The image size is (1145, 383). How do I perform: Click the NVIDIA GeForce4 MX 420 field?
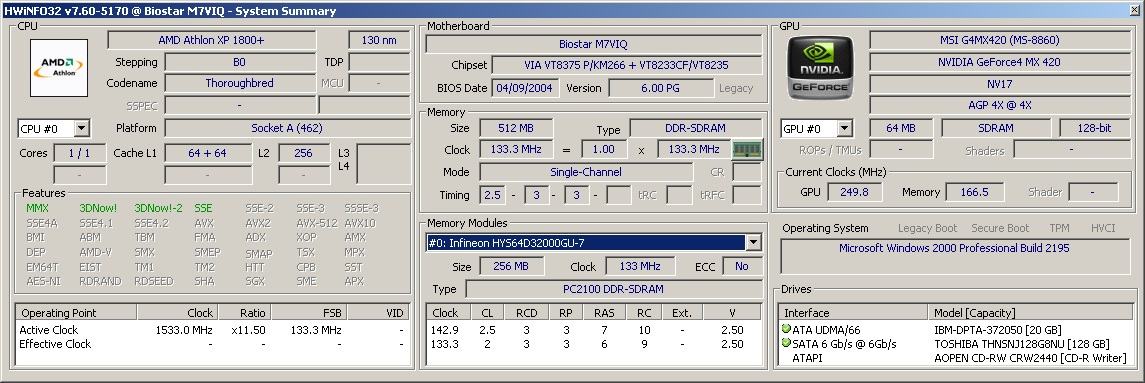click(1000, 62)
